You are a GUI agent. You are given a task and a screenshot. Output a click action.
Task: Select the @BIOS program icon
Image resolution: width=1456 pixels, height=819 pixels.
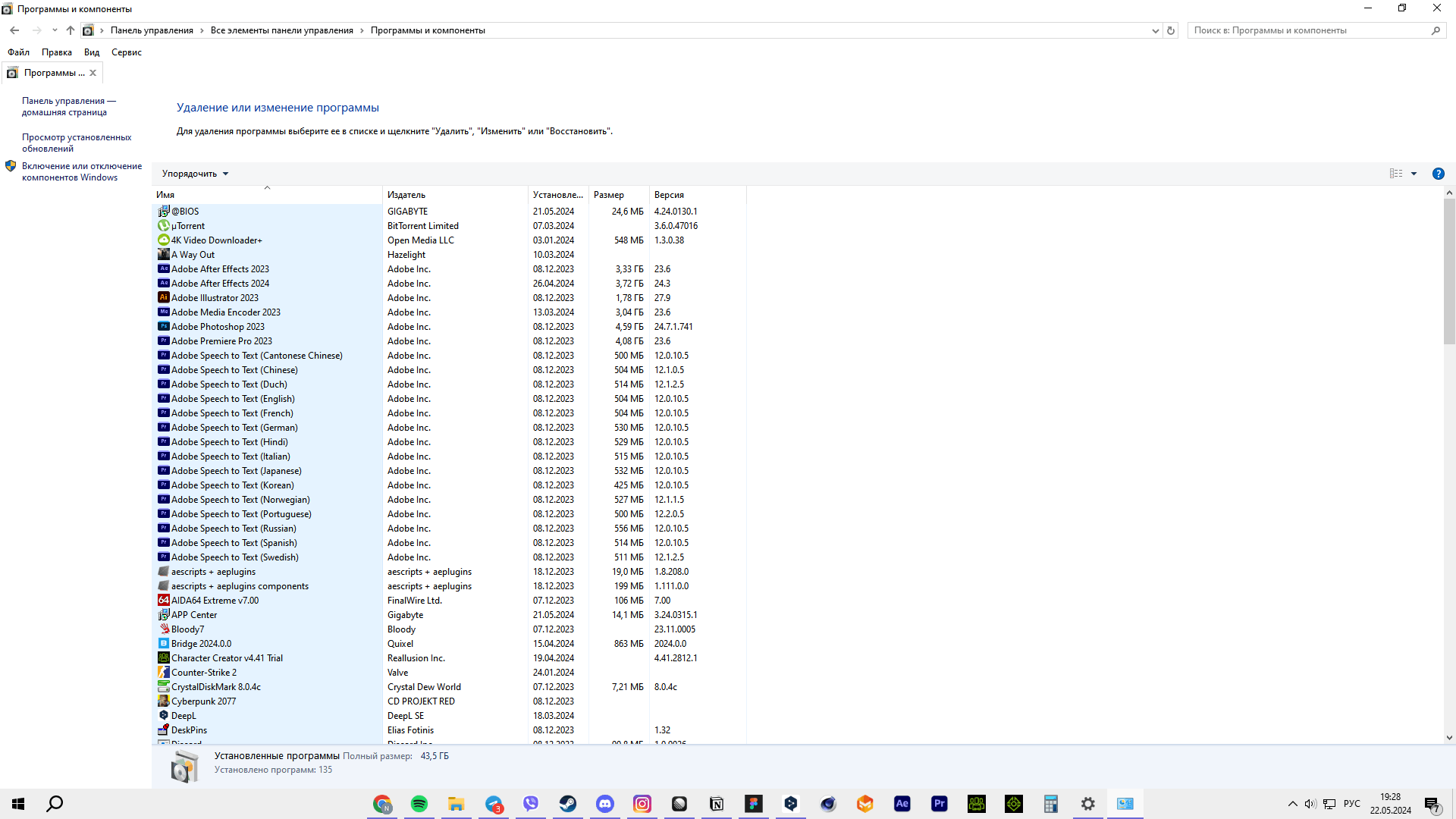163,212
